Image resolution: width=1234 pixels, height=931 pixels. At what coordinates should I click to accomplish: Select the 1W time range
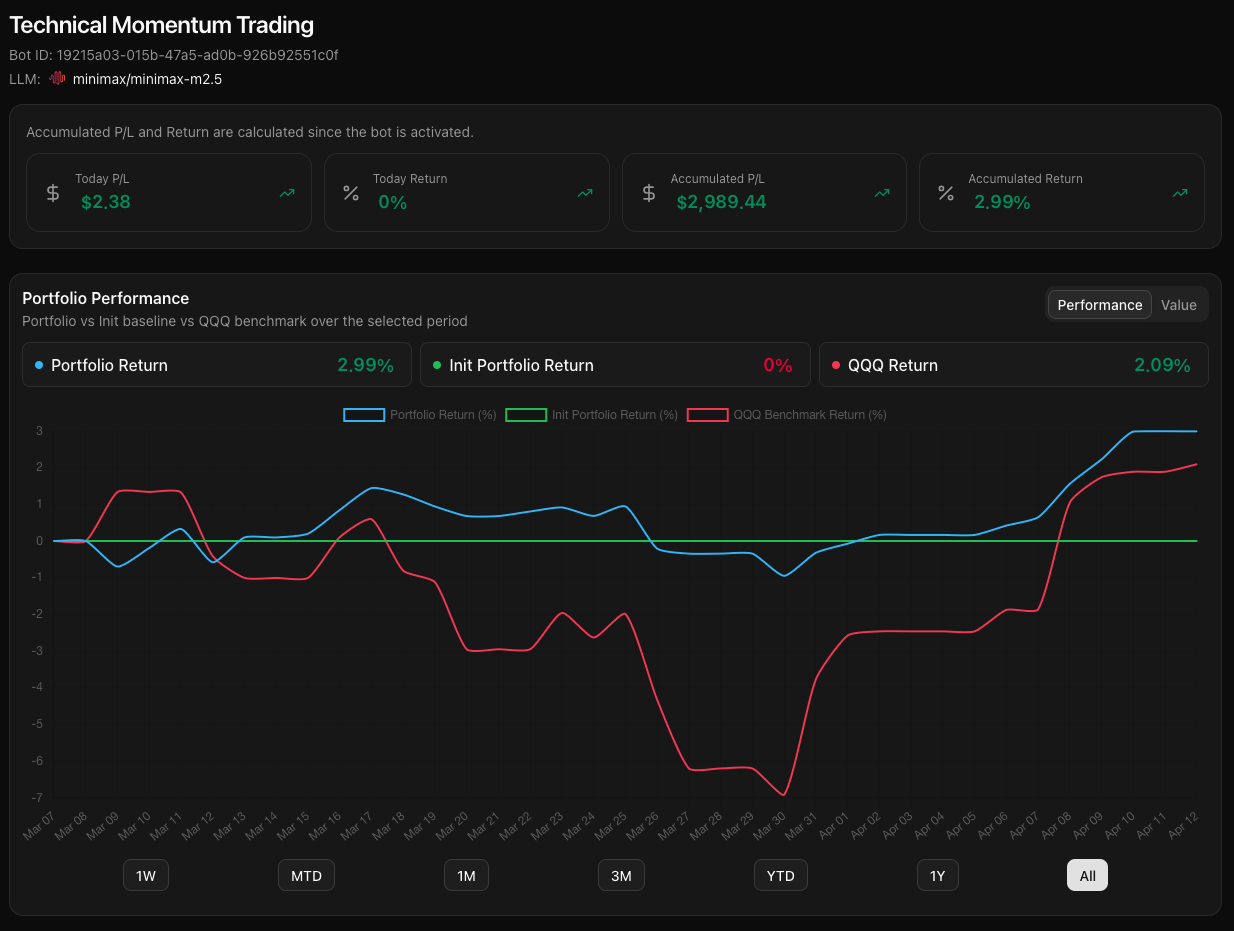[146, 876]
